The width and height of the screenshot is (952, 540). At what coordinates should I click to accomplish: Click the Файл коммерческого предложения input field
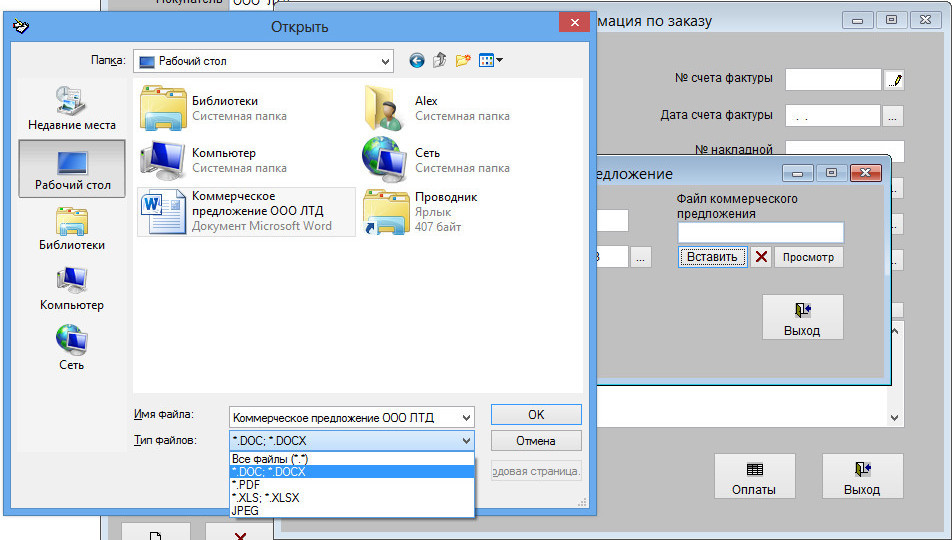click(x=761, y=233)
